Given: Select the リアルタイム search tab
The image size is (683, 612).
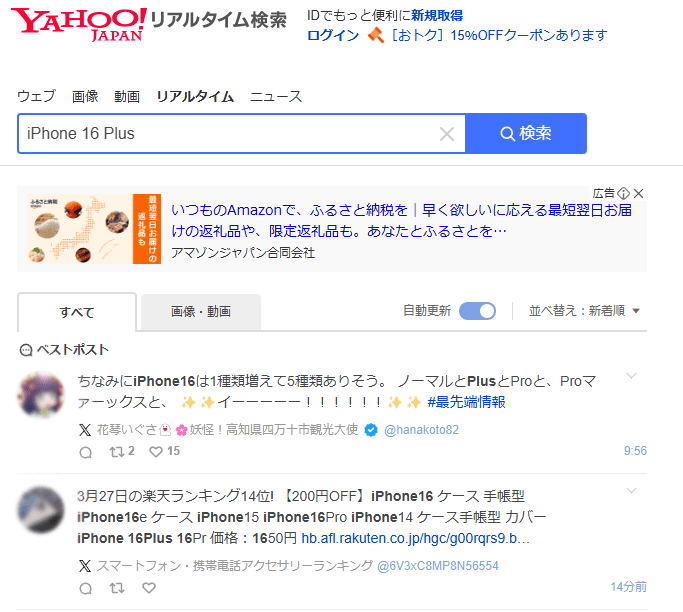Looking at the screenshot, I should pos(195,96).
